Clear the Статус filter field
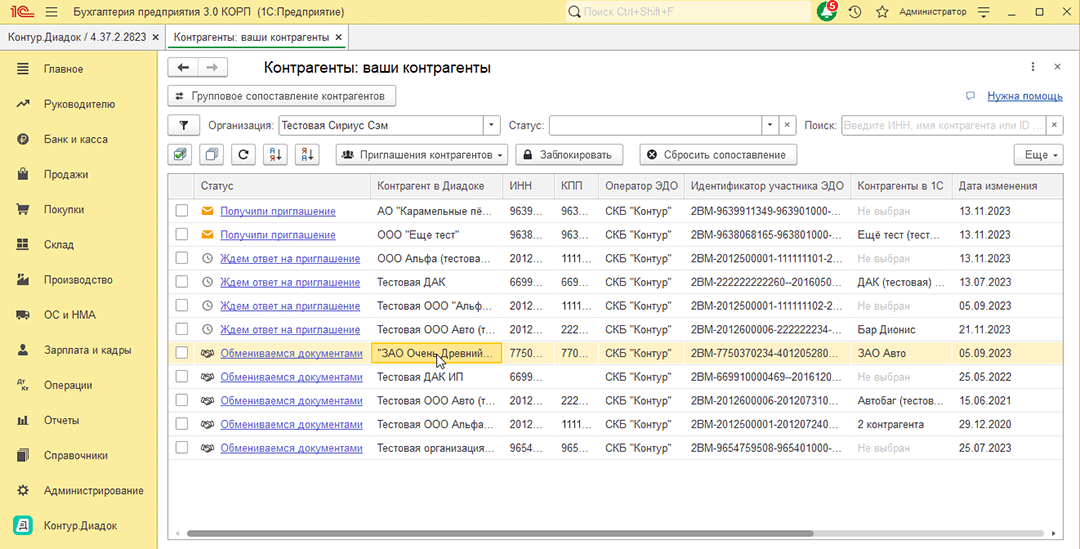The height and width of the screenshot is (549, 1080). 787,125
